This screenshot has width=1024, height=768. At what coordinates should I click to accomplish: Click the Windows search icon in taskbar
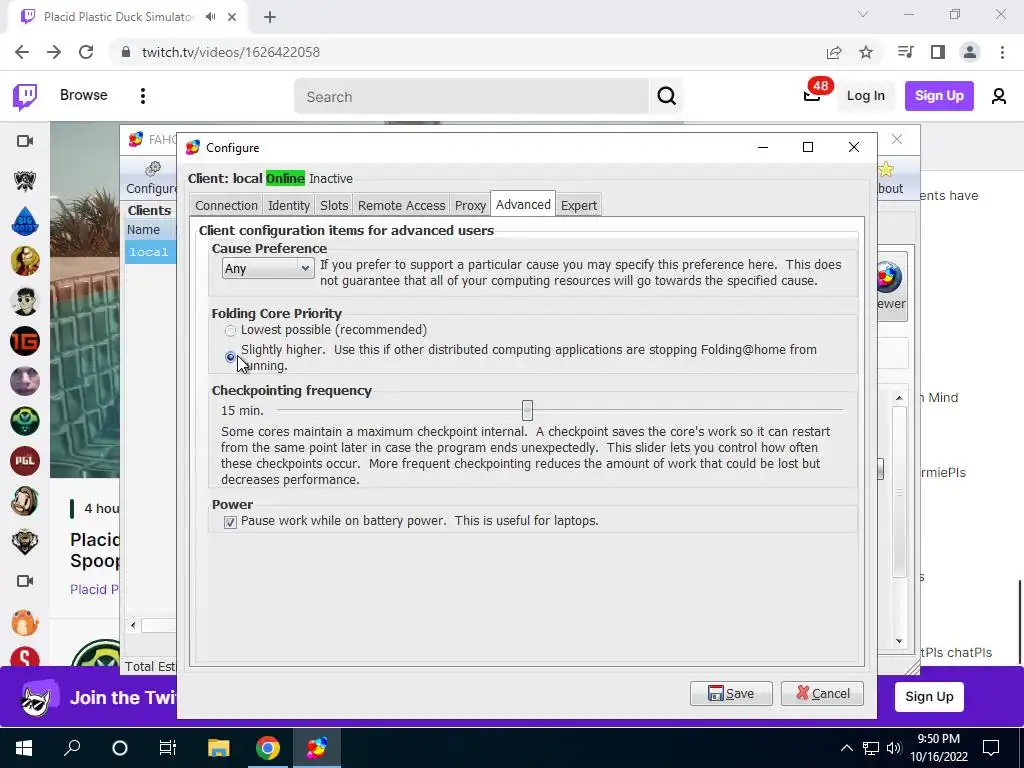pyautogui.click(x=72, y=748)
